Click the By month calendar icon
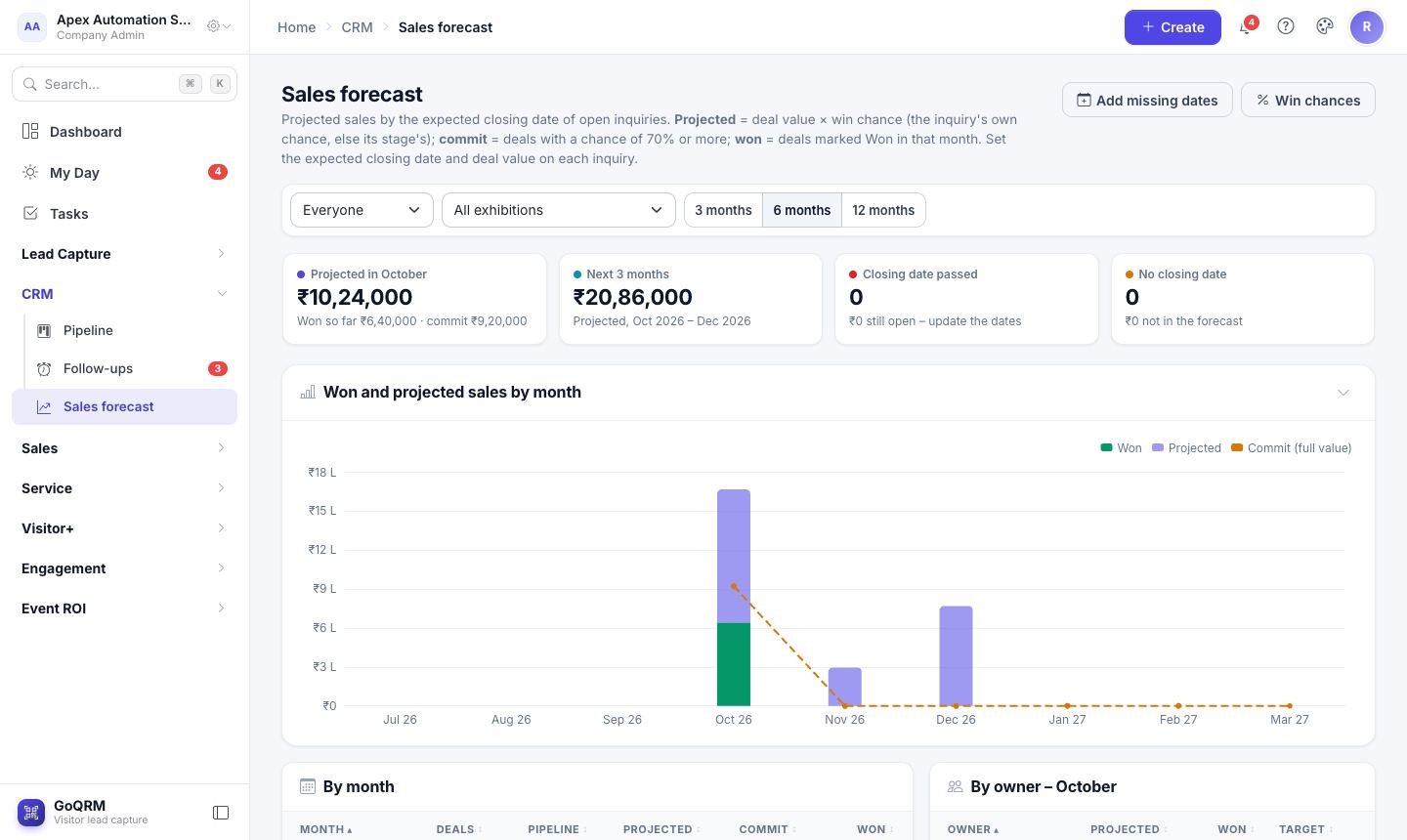This screenshot has height=840, width=1407. [308, 786]
